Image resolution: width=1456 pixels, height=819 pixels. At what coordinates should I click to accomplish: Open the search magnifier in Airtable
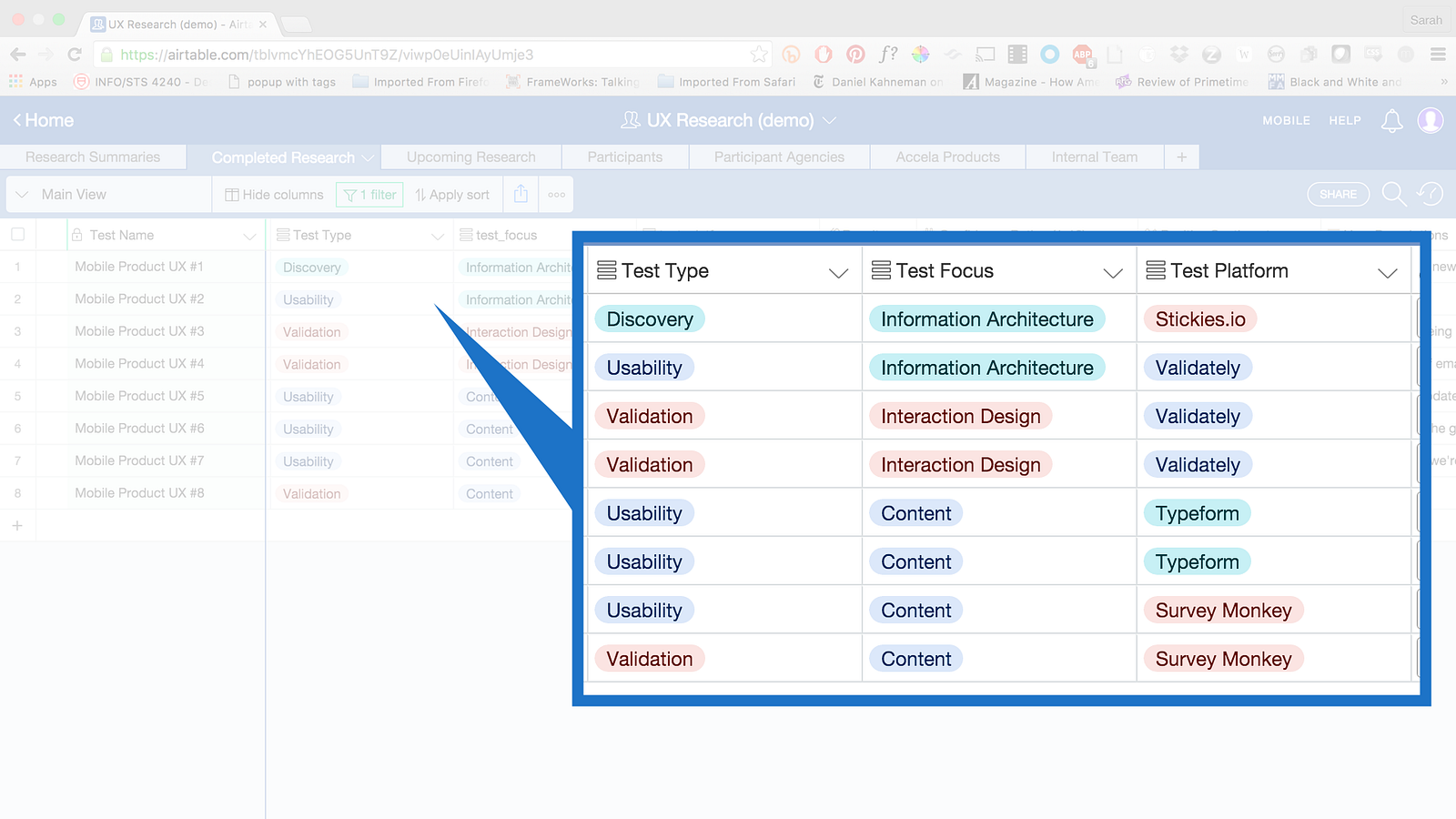[x=1393, y=193]
